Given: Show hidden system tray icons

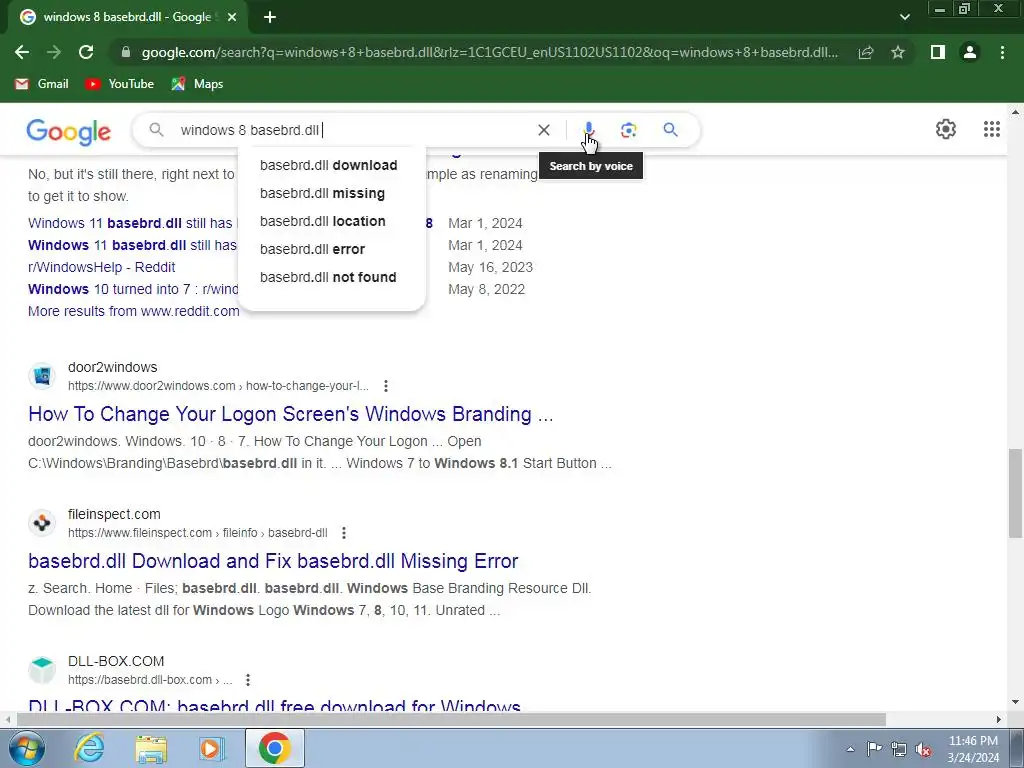Looking at the screenshot, I should (850, 749).
